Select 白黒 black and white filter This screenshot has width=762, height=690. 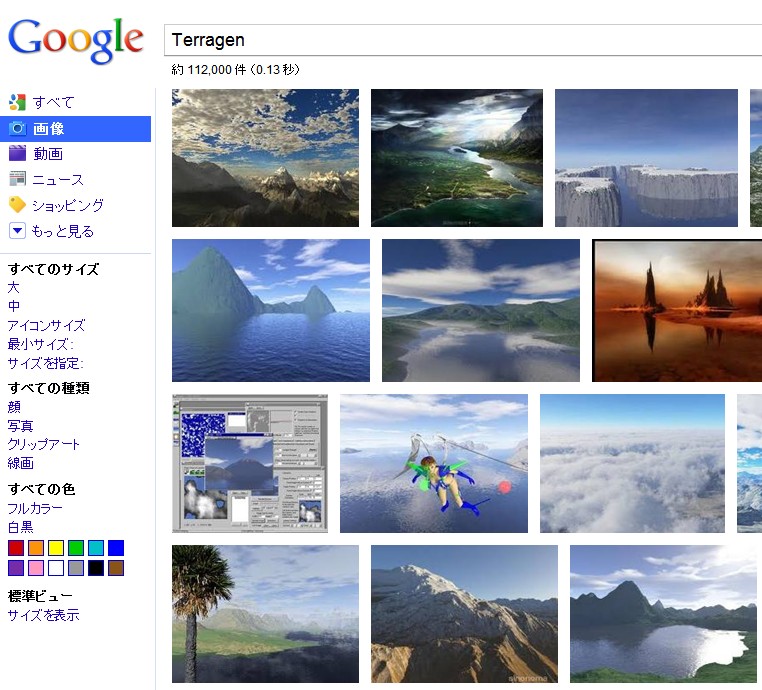click(20, 527)
